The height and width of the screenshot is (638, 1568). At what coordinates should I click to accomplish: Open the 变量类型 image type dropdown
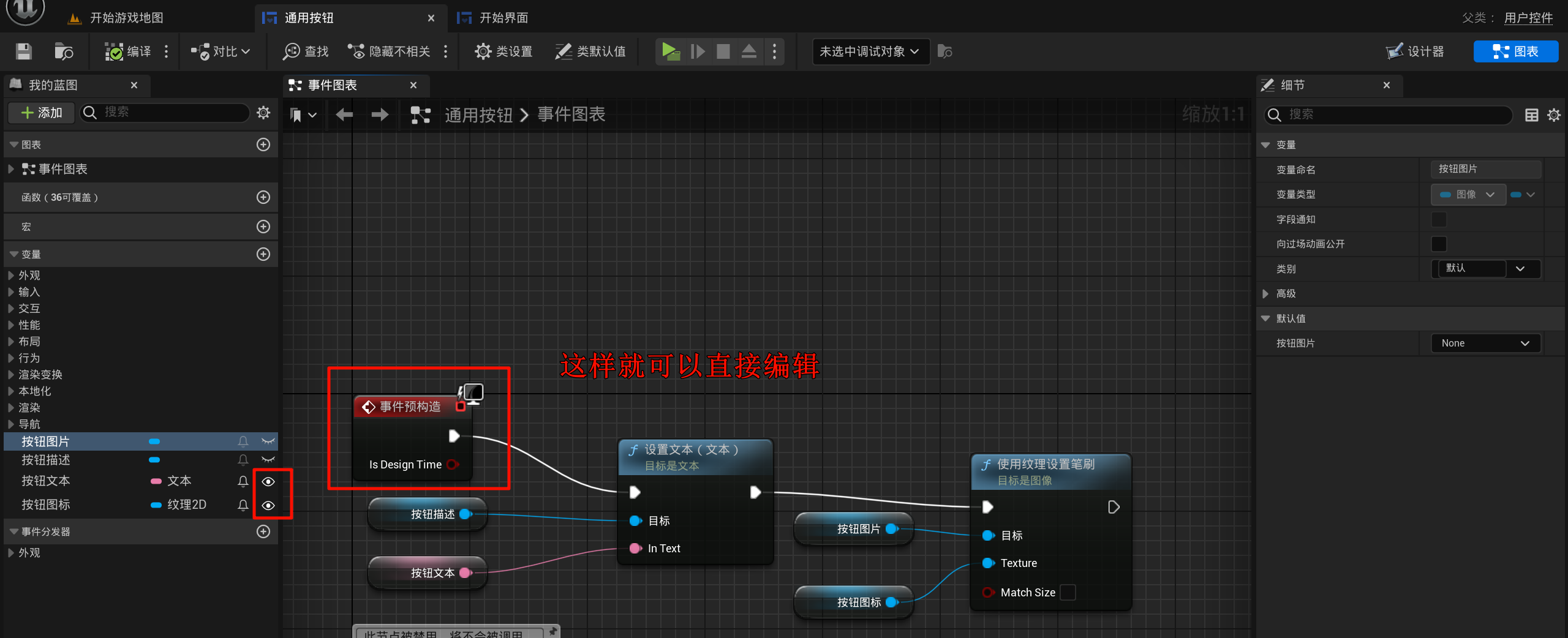tap(1468, 195)
